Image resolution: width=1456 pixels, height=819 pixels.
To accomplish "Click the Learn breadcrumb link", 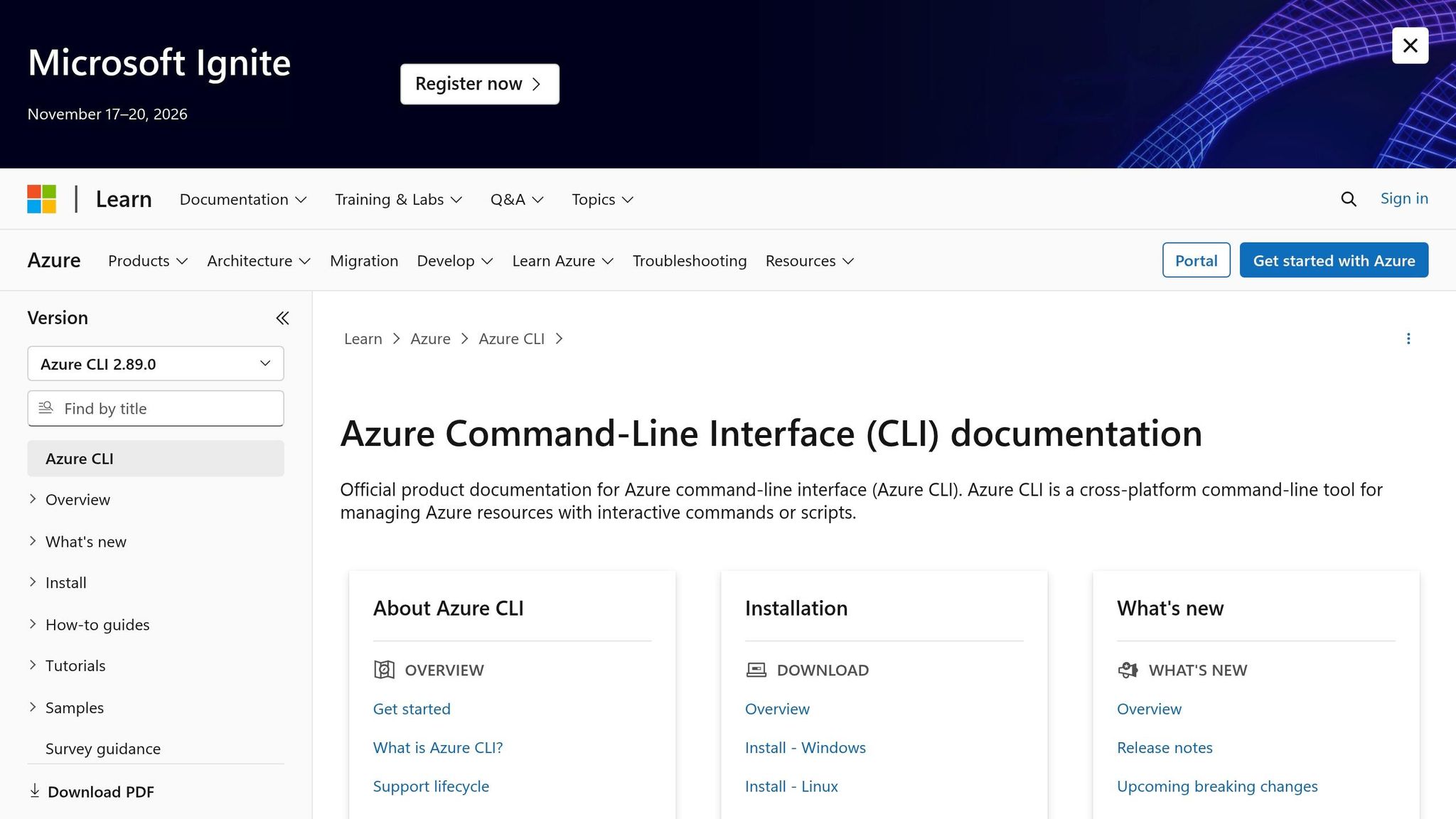I will coord(363,339).
